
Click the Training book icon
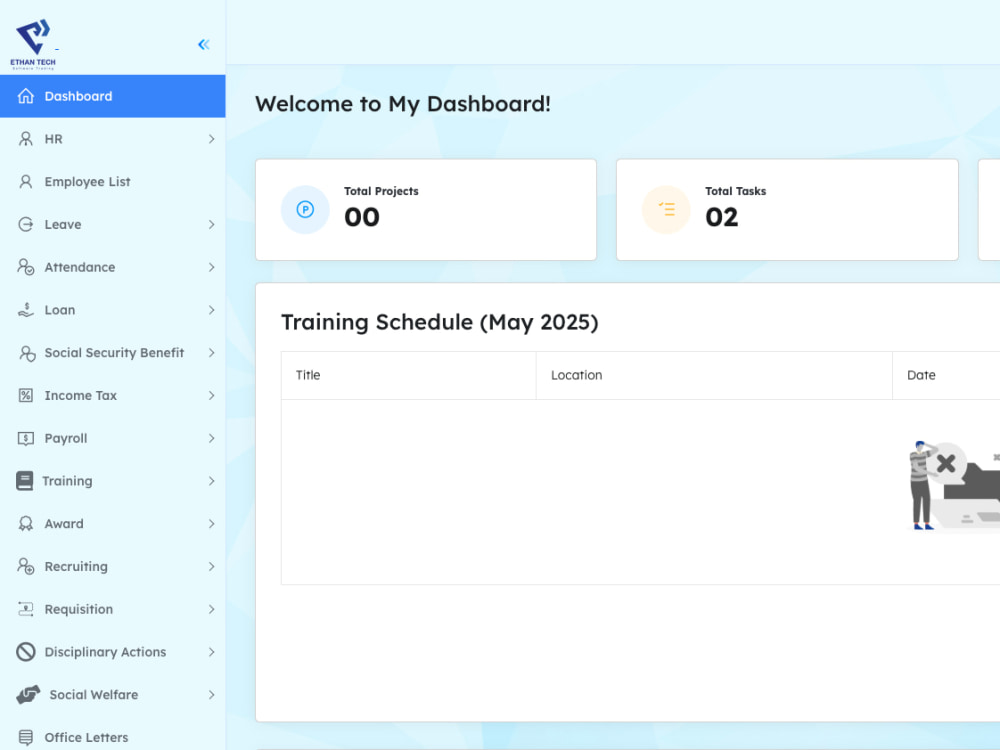pos(24,481)
